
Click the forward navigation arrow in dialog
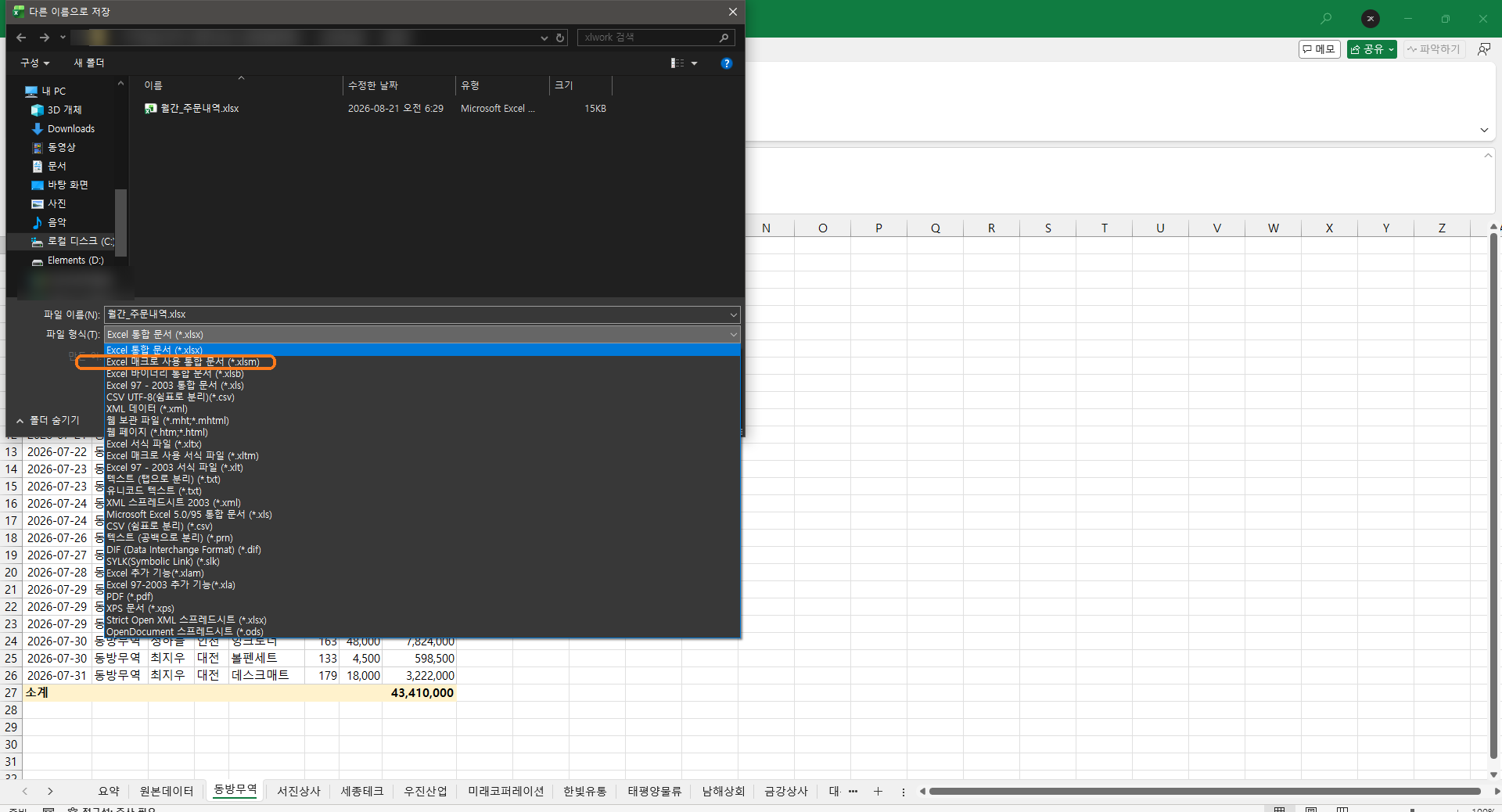[45, 38]
